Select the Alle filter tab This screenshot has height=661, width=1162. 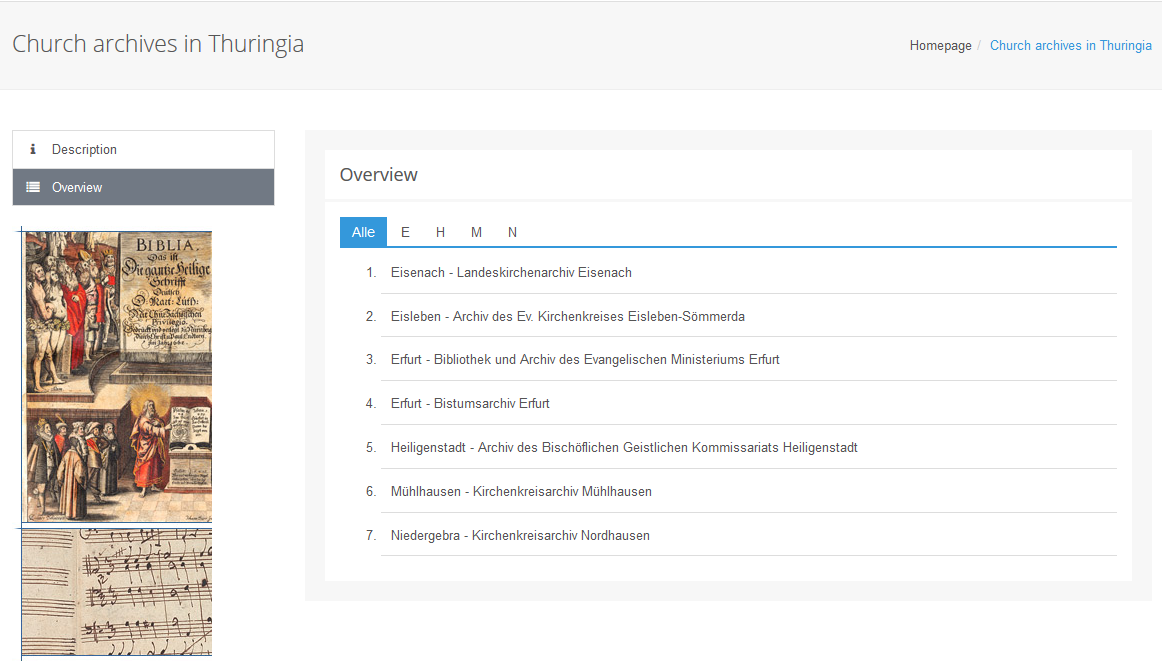click(x=363, y=232)
